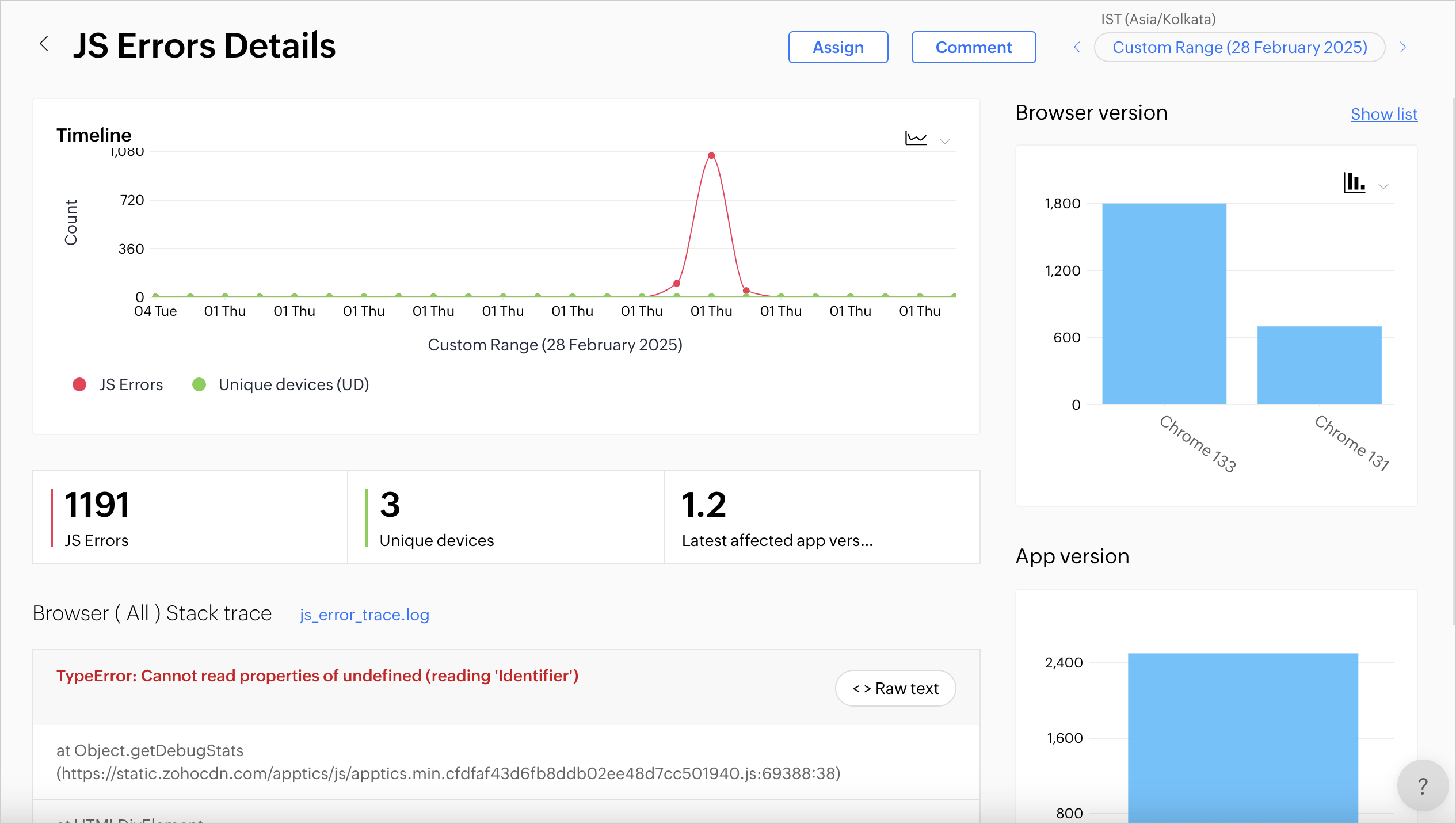Expand Browser version chart type chevron
The height and width of the screenshot is (824, 1456).
pyautogui.click(x=1383, y=186)
